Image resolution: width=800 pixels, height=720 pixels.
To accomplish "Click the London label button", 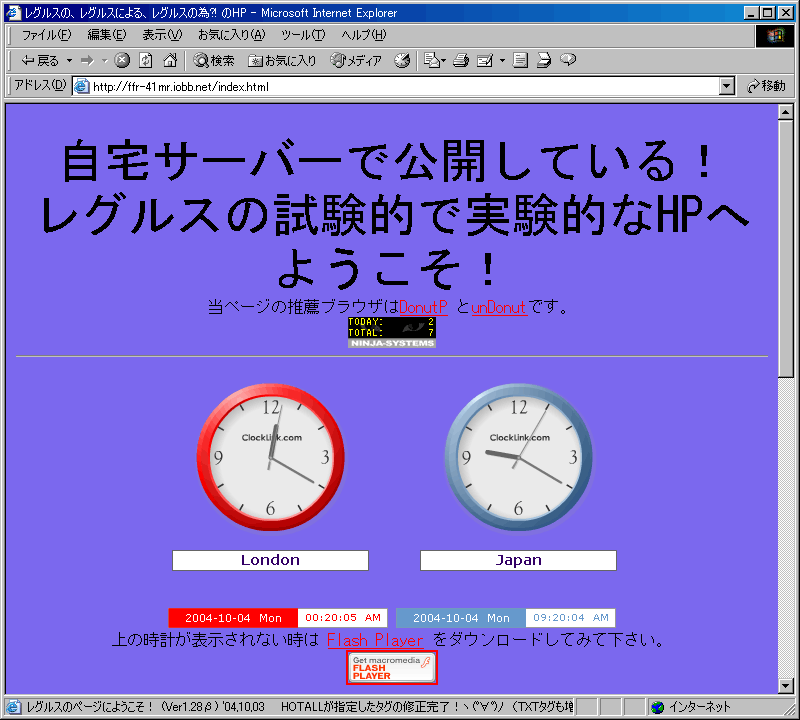I will click(x=270, y=560).
